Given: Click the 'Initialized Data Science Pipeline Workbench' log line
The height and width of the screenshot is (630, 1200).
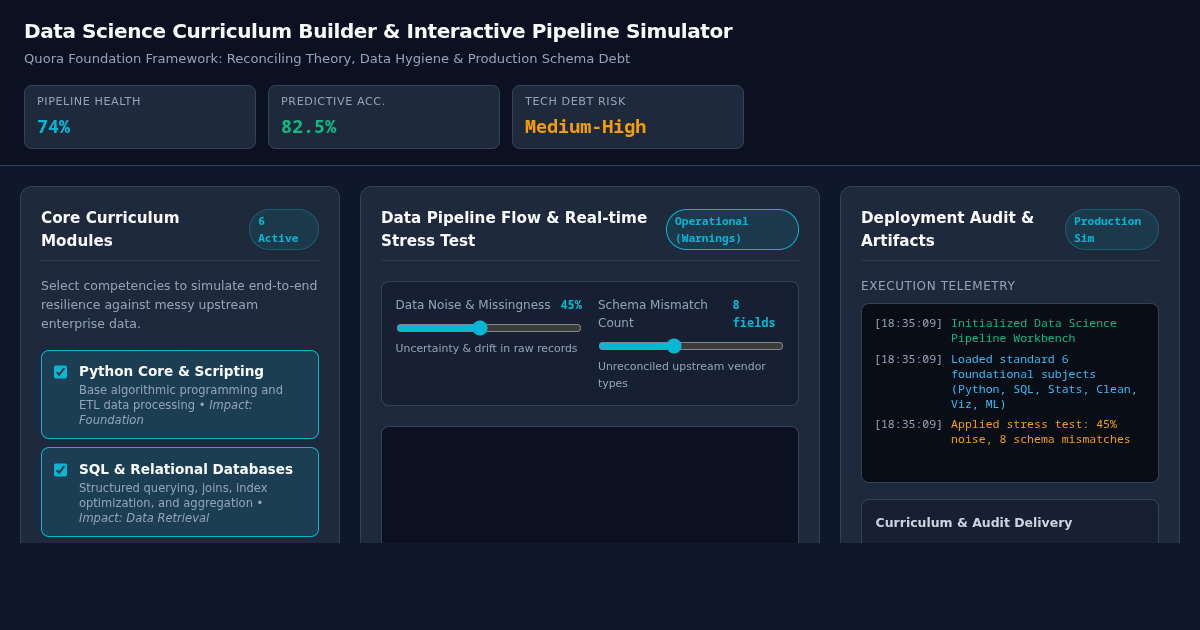Looking at the screenshot, I should 1010,331.
